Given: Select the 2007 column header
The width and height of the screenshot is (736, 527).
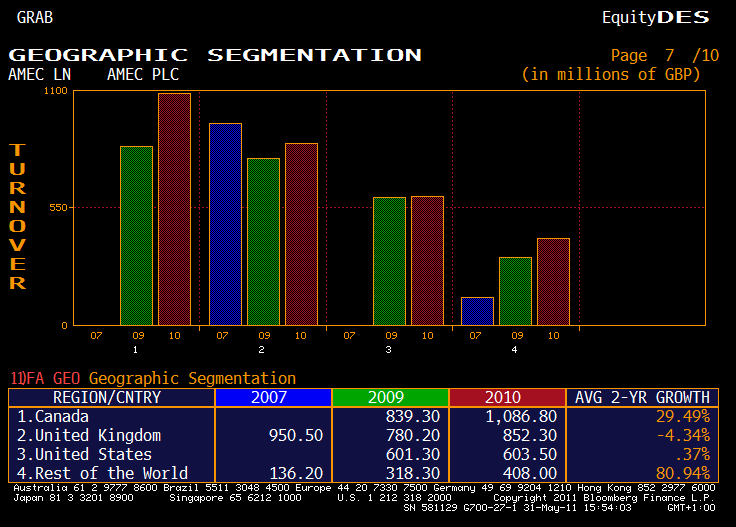Looking at the screenshot, I should click(x=273, y=397).
